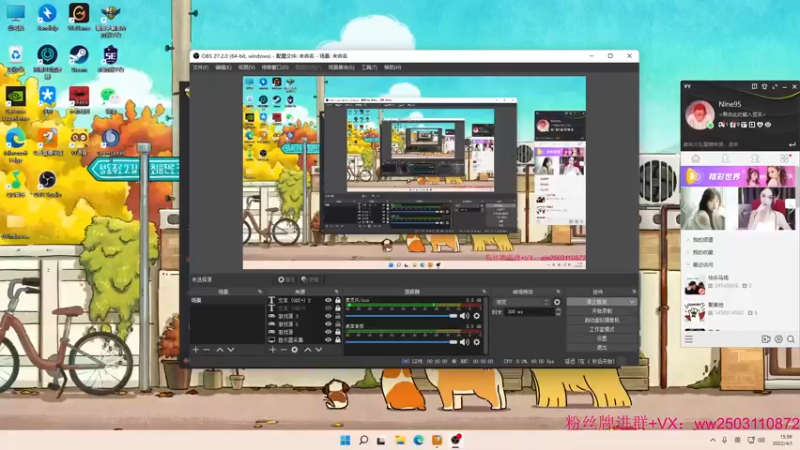Image resolution: width=800 pixels, height=450 pixels.
Task: Open 属性 button above Scenes panel
Action: (286, 280)
